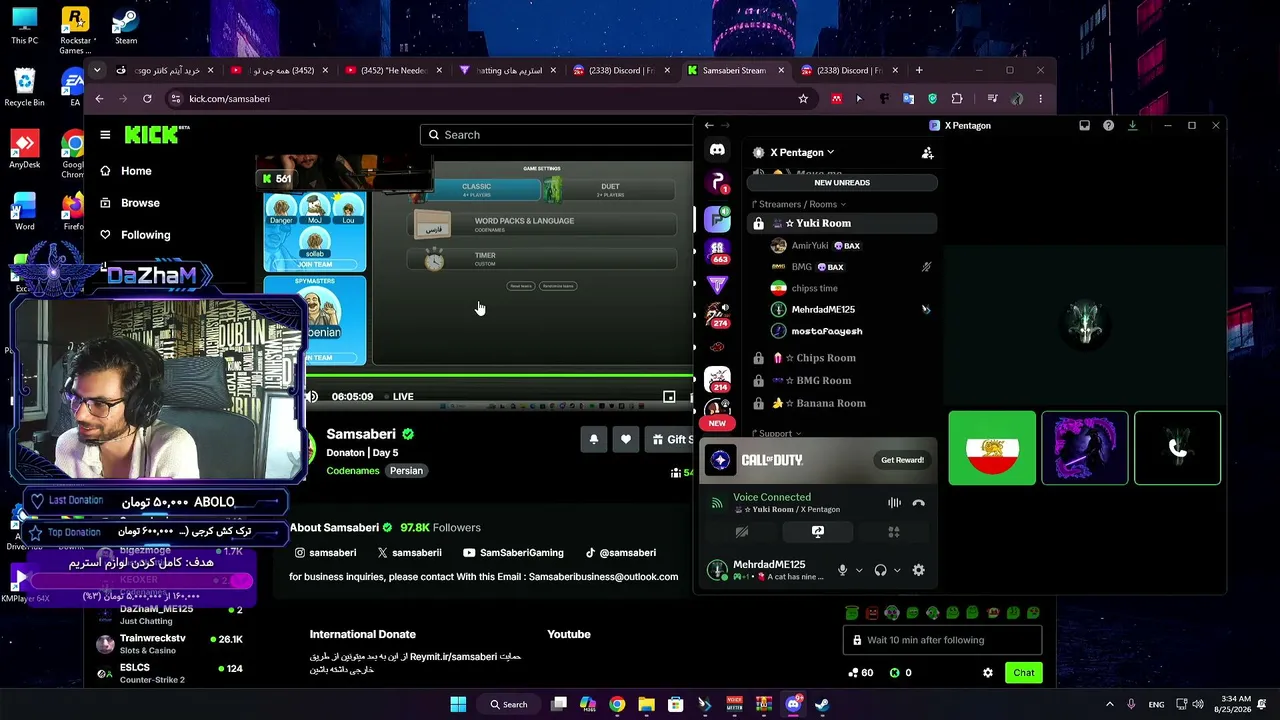The width and height of the screenshot is (1280, 720).
Task: Select the Yuki Room voice channel
Action: pos(842,224)
